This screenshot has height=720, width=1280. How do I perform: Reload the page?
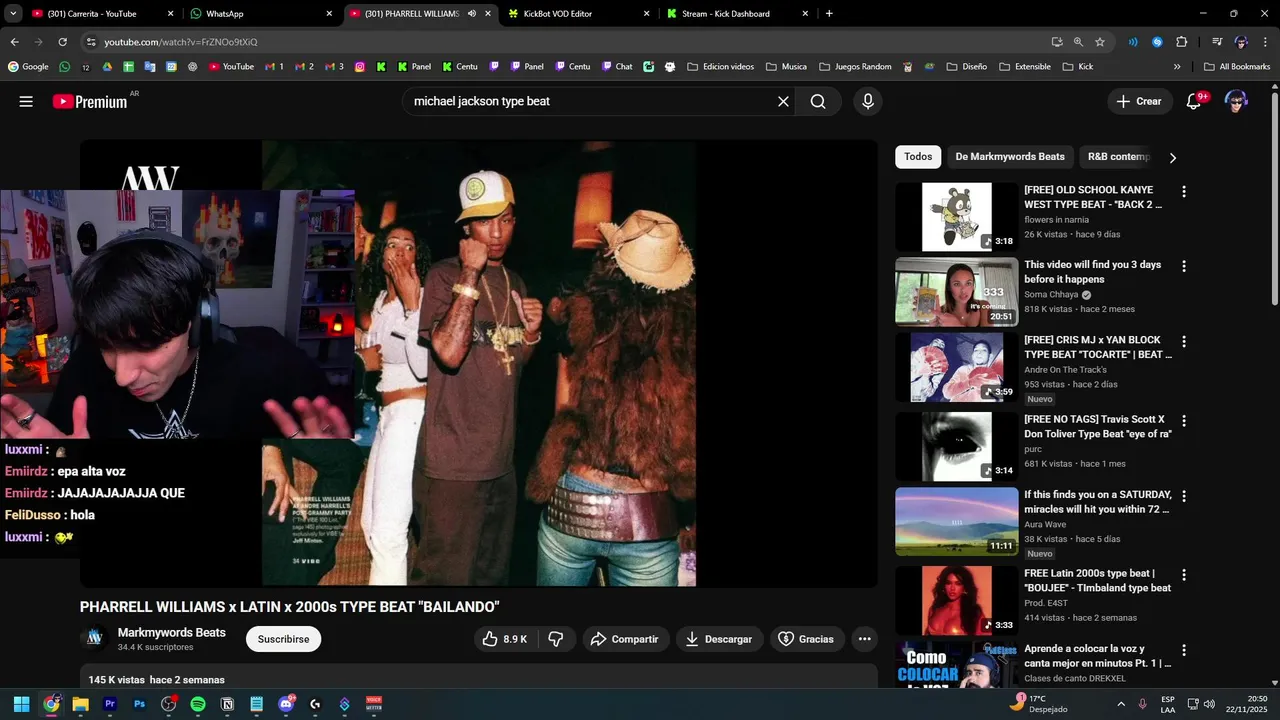tap(62, 42)
